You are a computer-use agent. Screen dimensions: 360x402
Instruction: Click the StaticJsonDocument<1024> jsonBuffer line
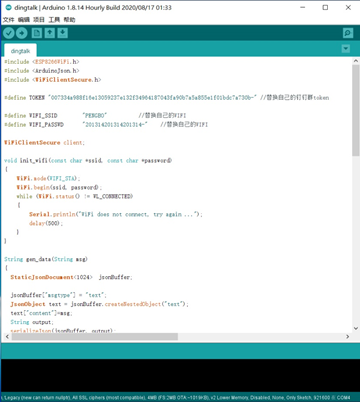(x=71, y=277)
